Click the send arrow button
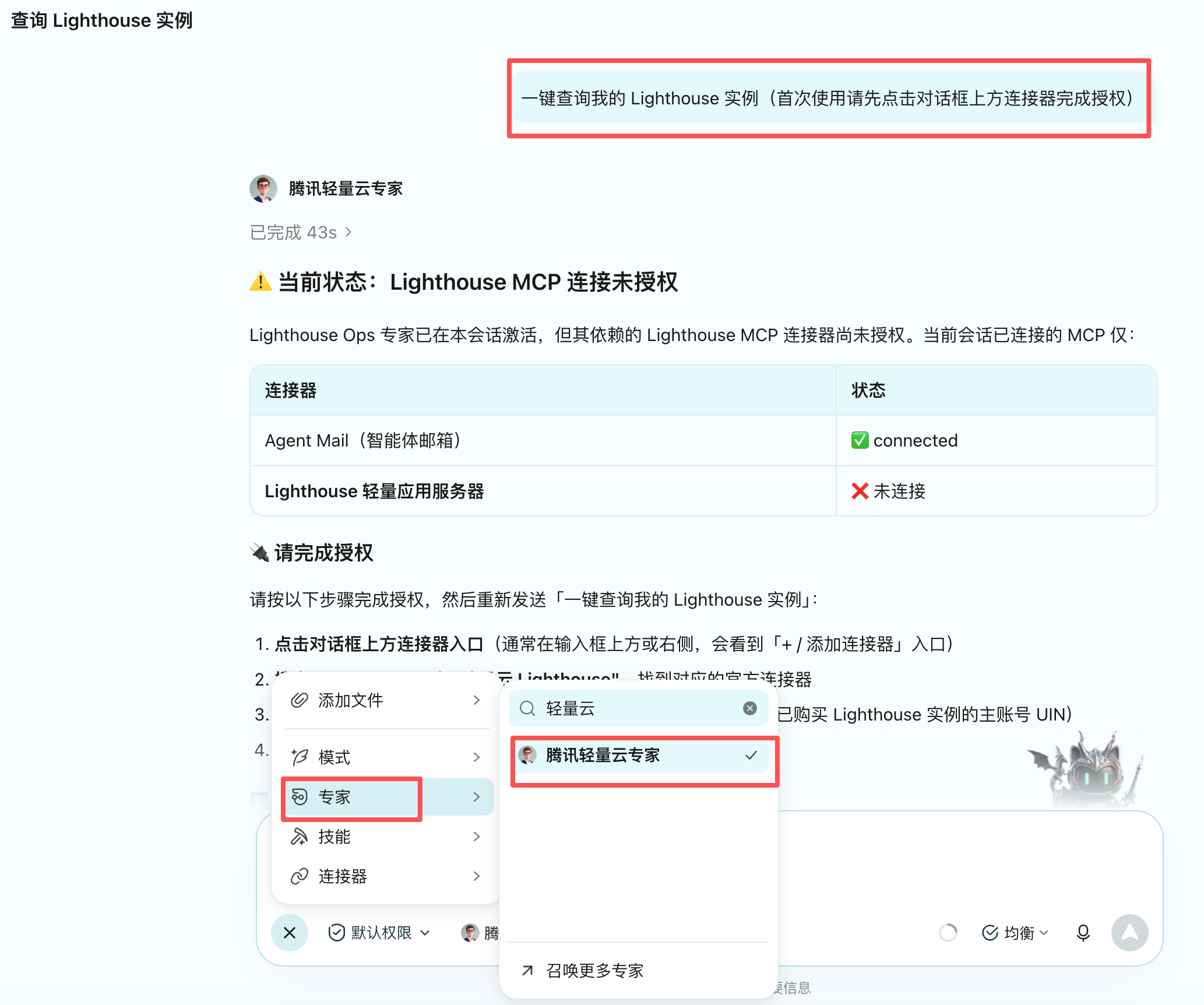Viewport: 1204px width, 1005px height. (x=1129, y=933)
